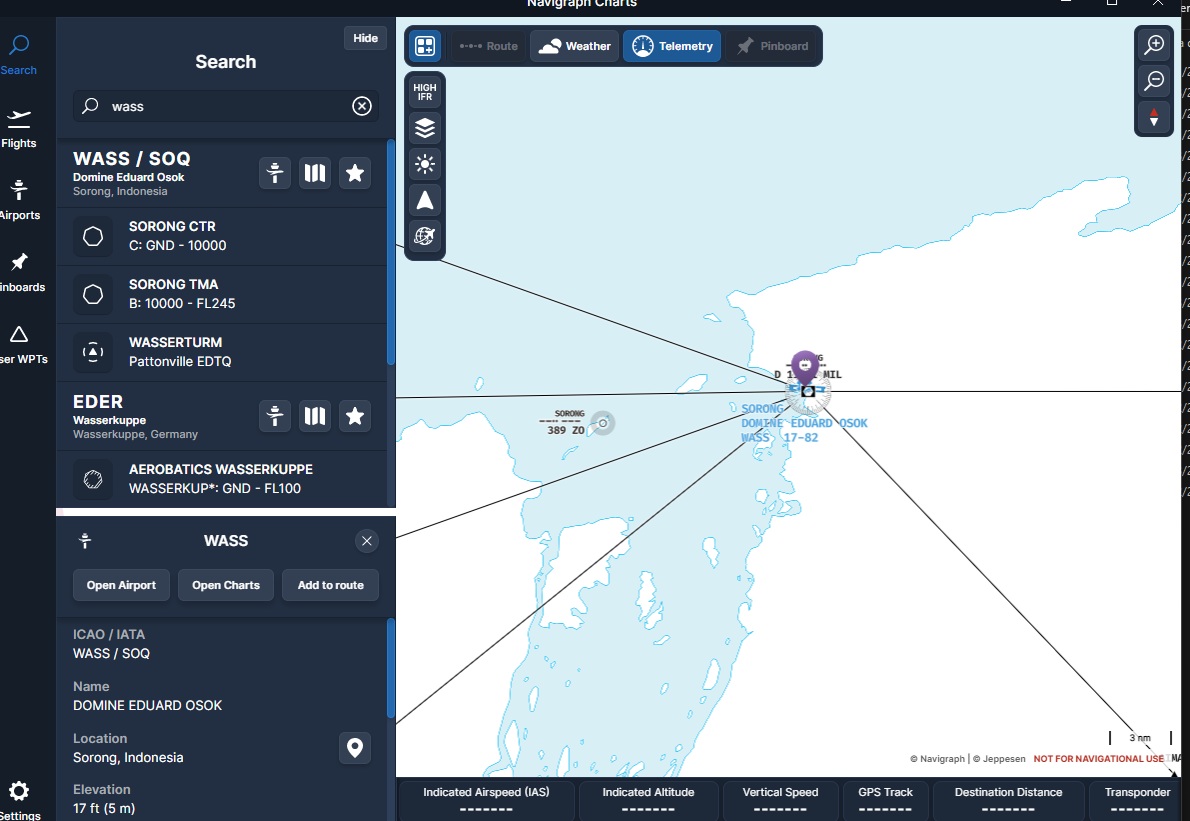Click the search results scrollbar
The image size is (1190, 821).
391,252
